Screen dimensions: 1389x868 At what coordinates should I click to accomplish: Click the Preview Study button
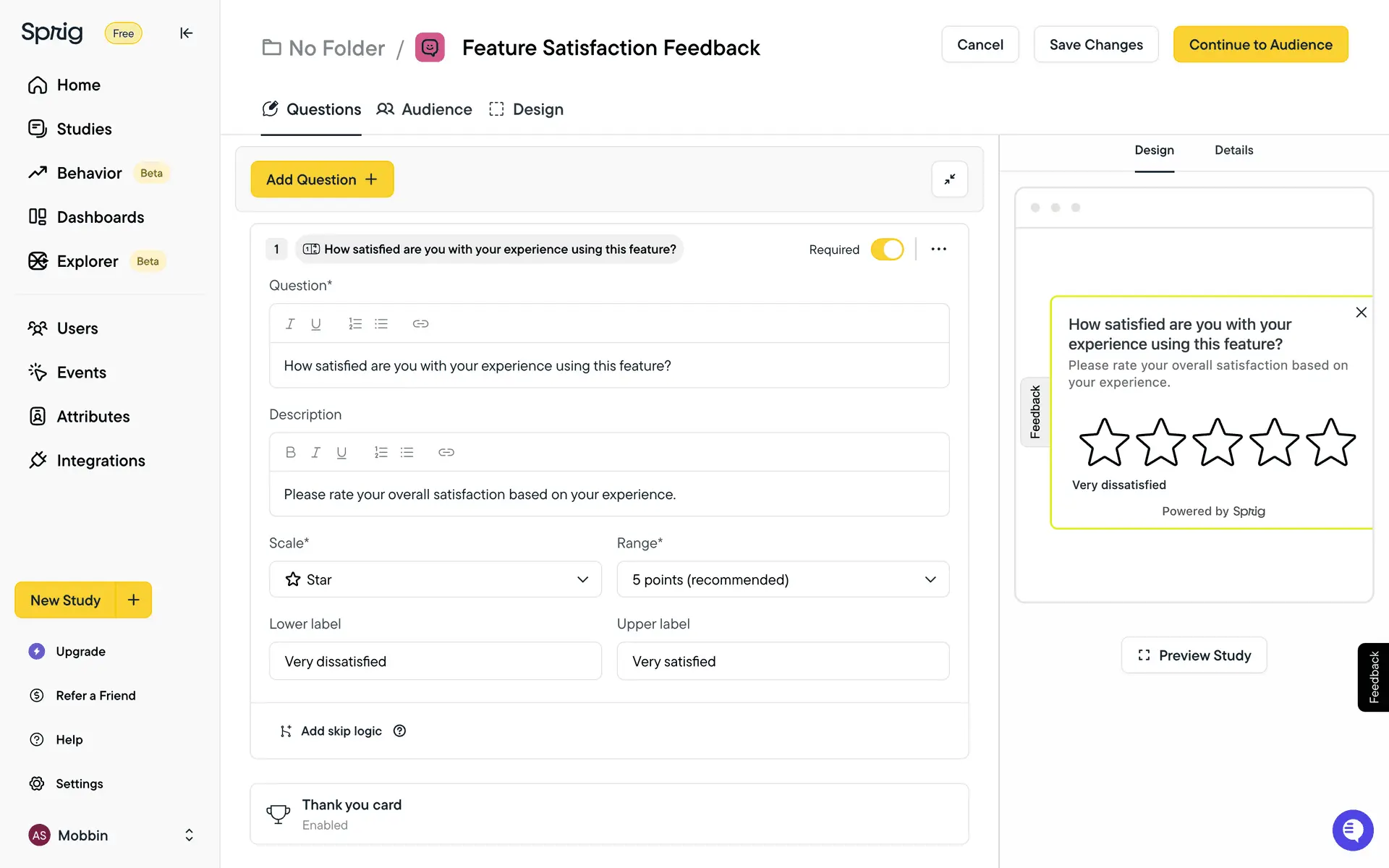[x=1194, y=655]
